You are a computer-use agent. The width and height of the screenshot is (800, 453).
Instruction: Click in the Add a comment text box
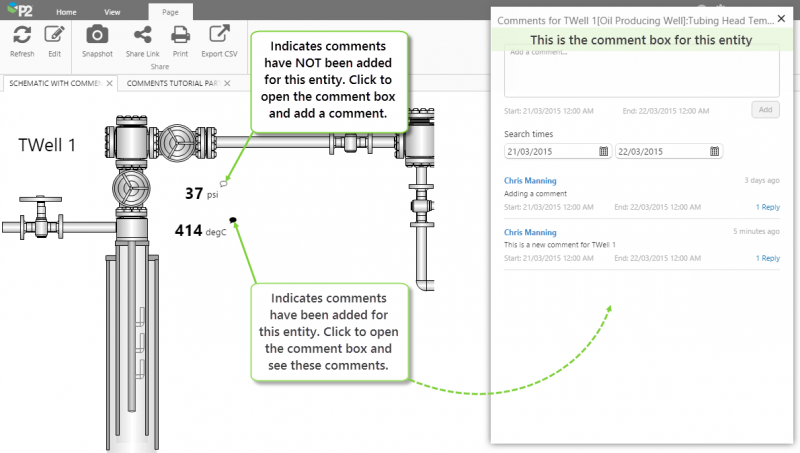tap(641, 71)
